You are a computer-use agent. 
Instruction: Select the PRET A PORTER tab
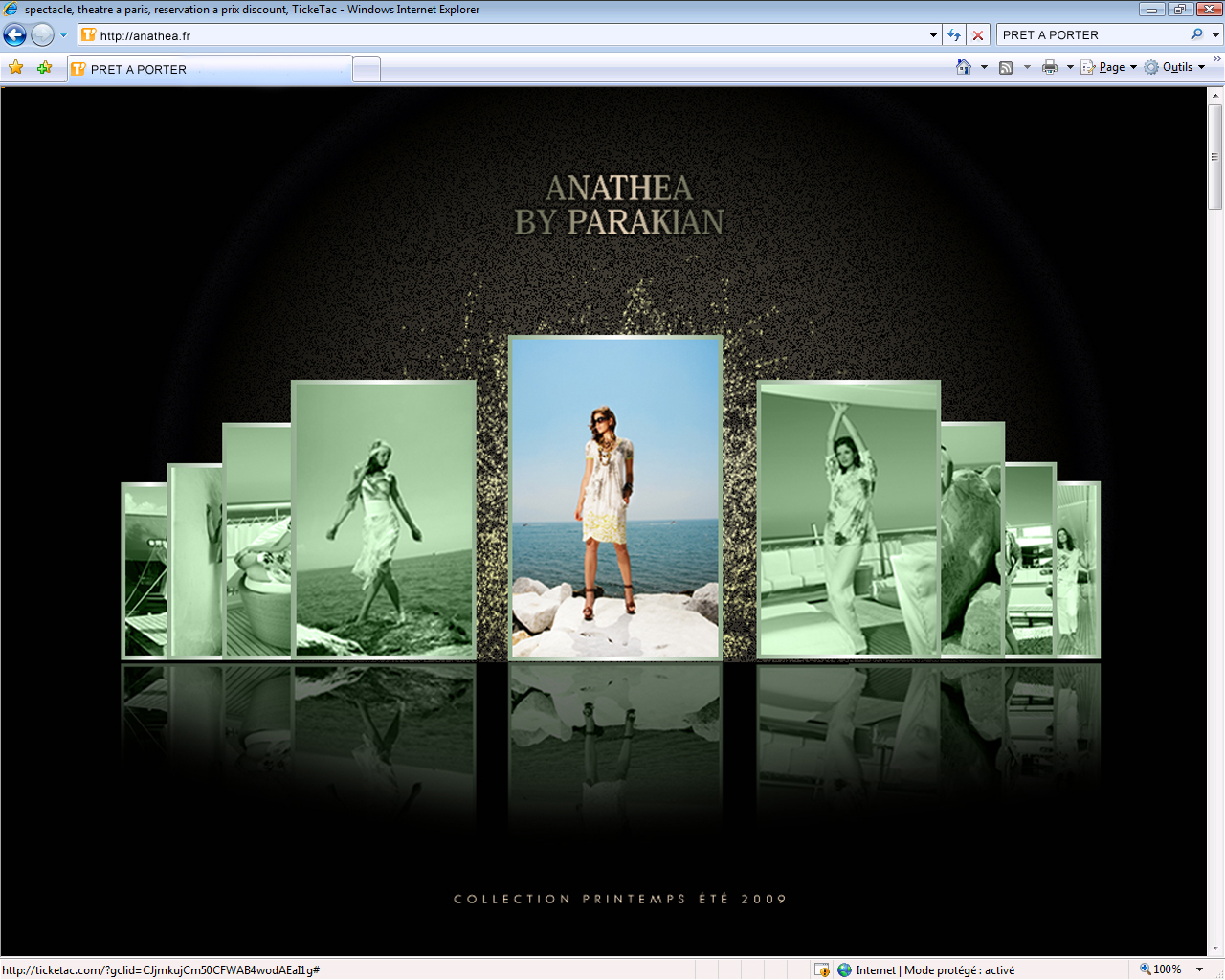click(x=210, y=69)
